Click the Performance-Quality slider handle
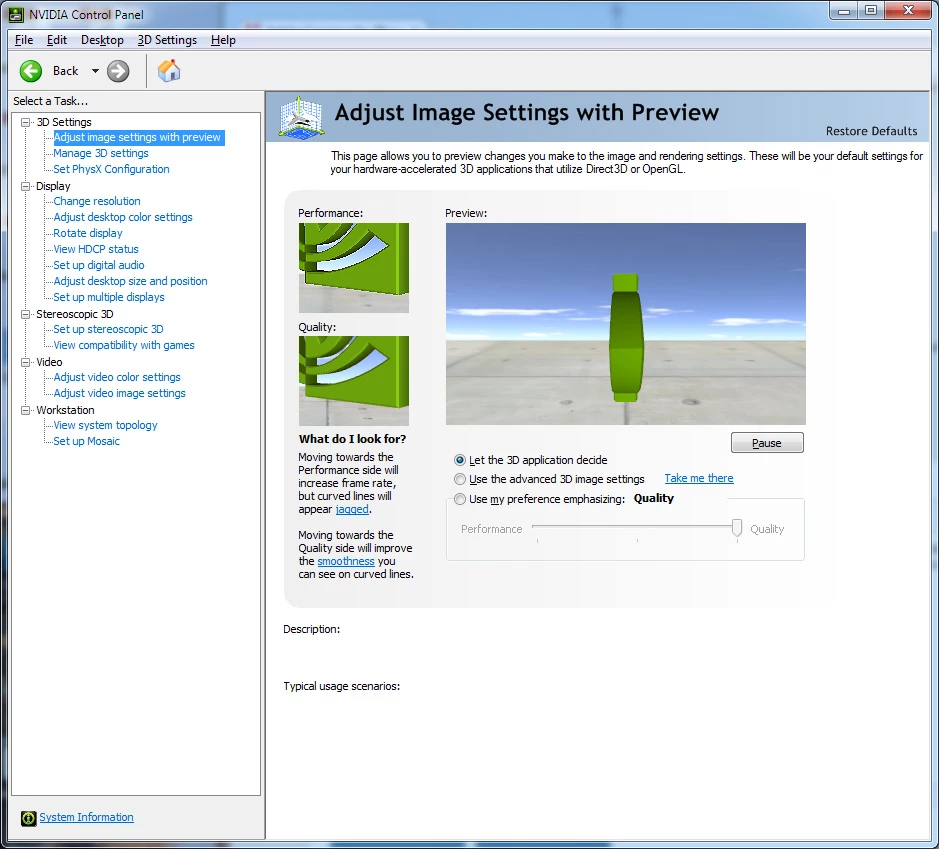The image size is (939, 849). 737,528
